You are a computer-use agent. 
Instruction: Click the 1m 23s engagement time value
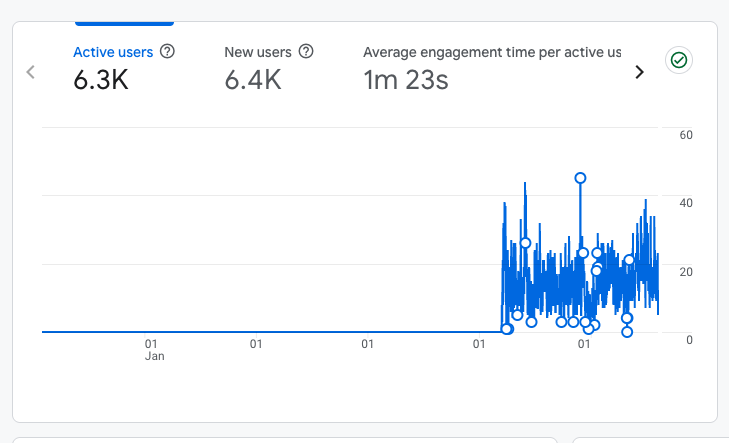(x=405, y=80)
